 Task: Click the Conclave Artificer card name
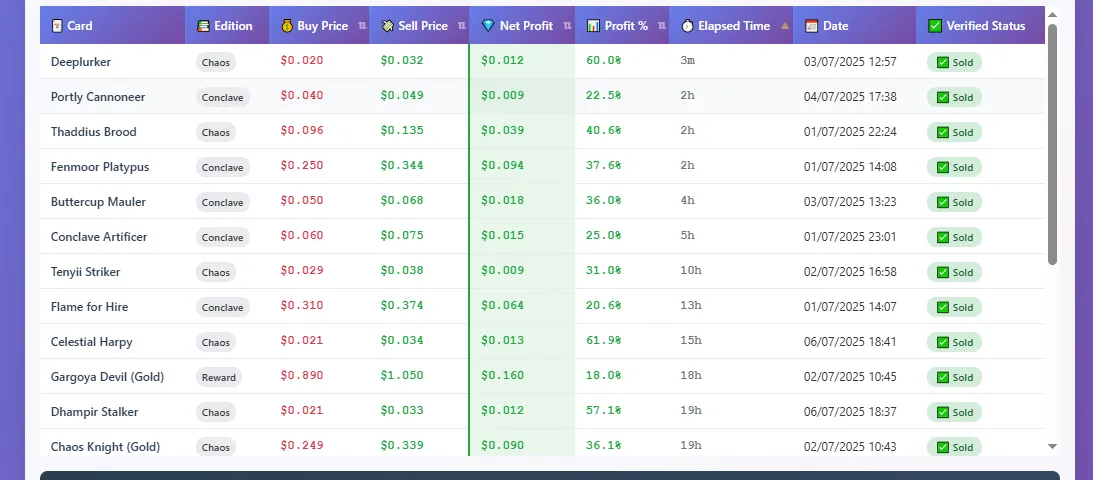(99, 237)
